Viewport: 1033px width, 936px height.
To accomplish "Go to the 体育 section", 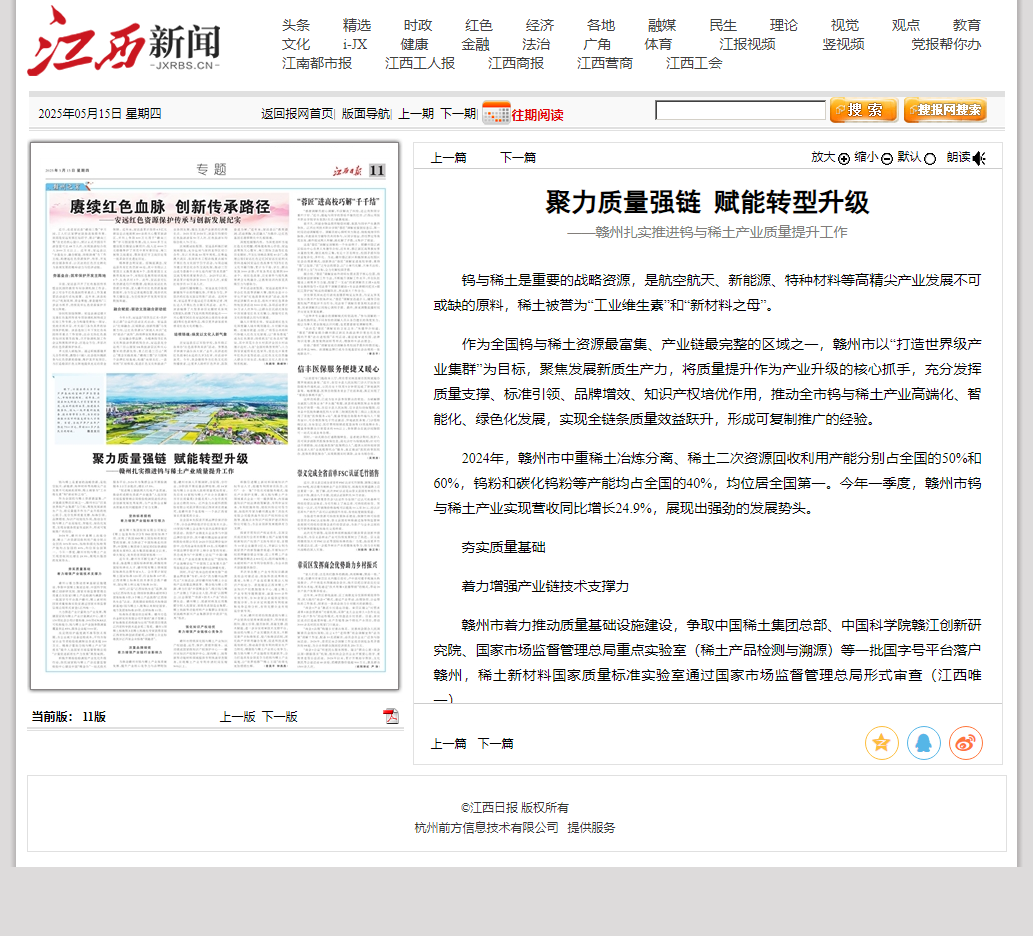I will click(658, 45).
